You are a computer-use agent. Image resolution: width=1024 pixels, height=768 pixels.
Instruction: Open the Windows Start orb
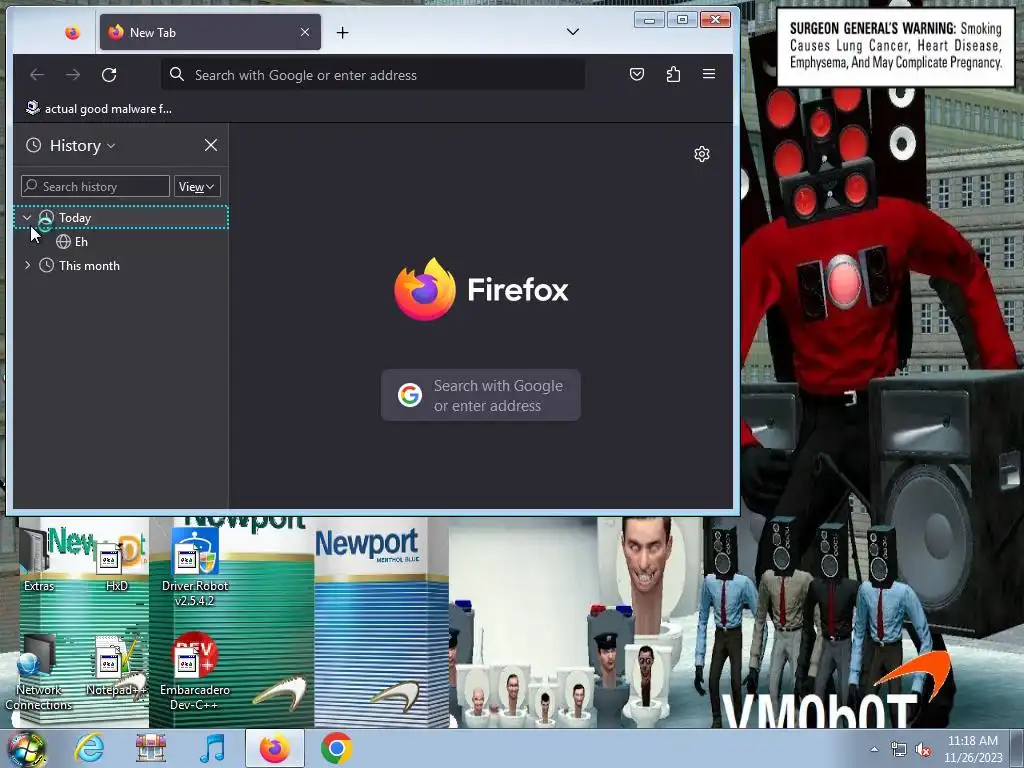click(27, 749)
